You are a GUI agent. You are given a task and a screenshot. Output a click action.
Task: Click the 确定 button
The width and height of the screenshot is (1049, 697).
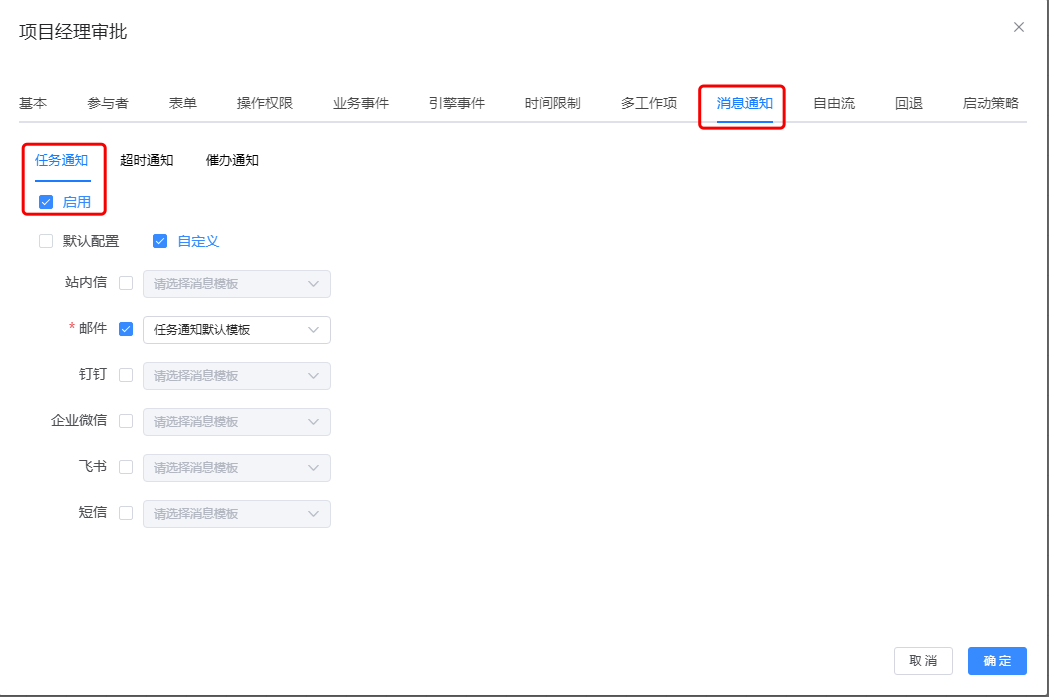(996, 661)
